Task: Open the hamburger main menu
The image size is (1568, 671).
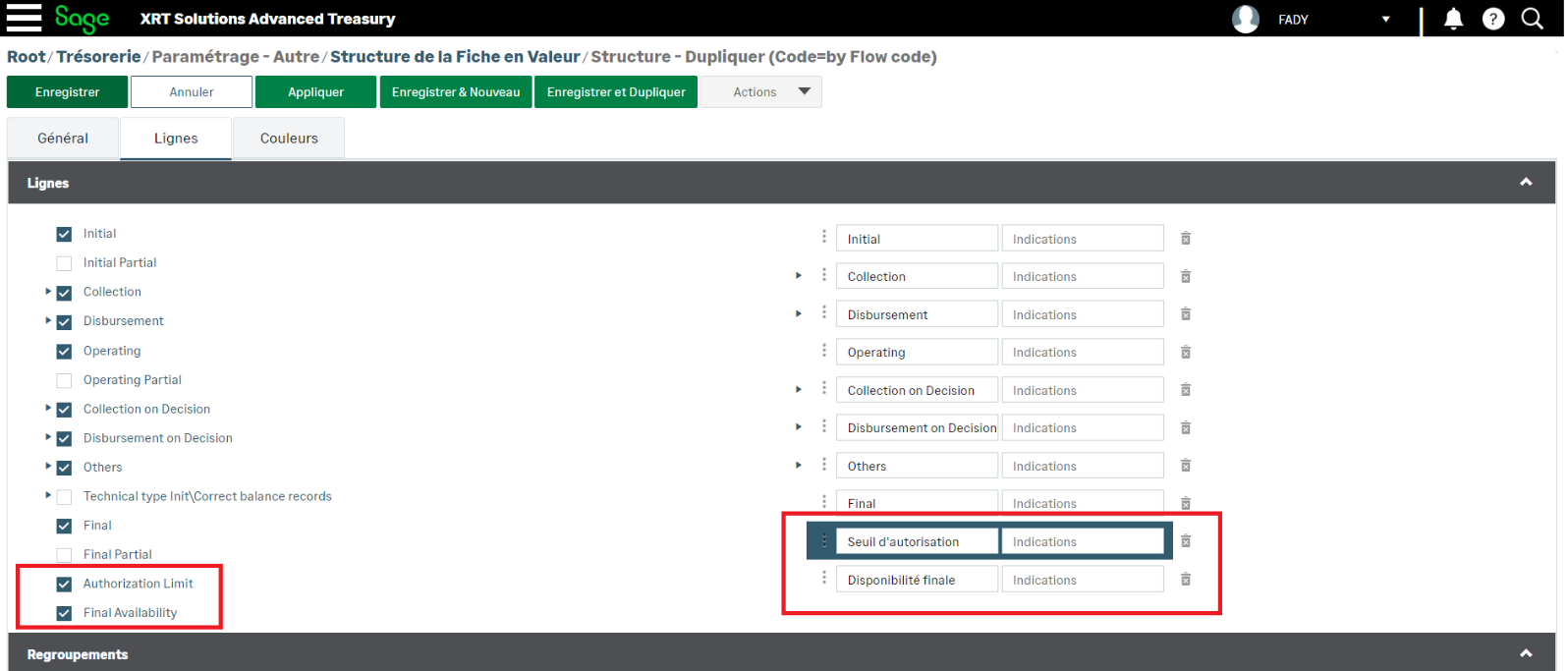Action: point(24,18)
